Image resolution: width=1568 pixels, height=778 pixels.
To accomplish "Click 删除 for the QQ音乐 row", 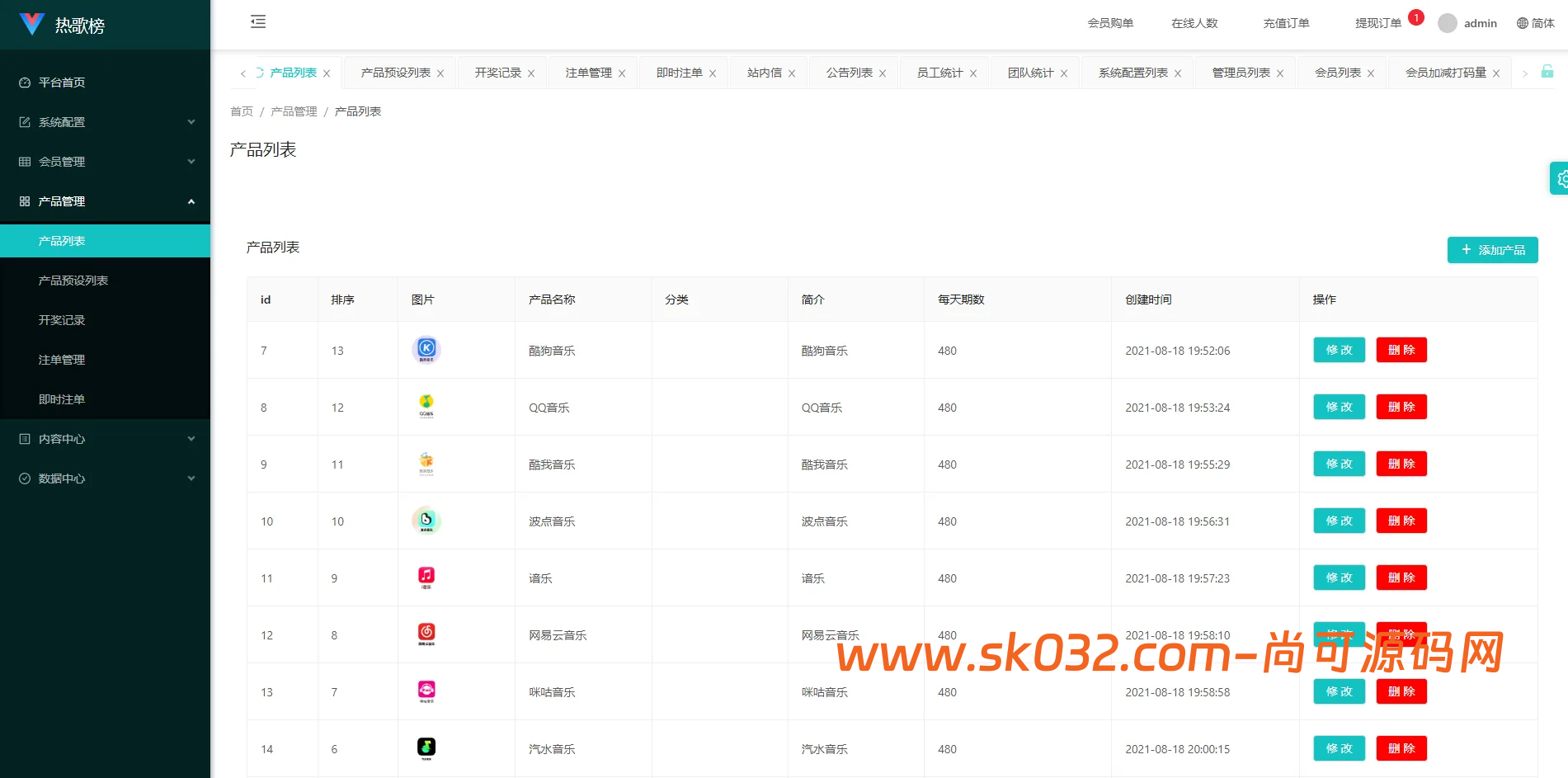I will tap(1401, 407).
